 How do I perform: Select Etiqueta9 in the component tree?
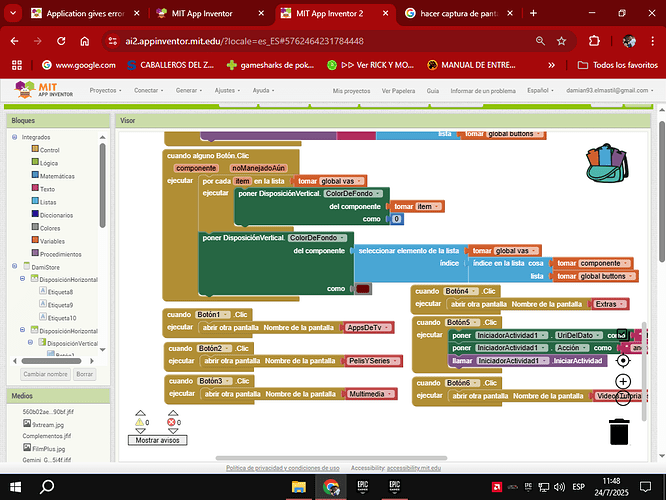59,305
